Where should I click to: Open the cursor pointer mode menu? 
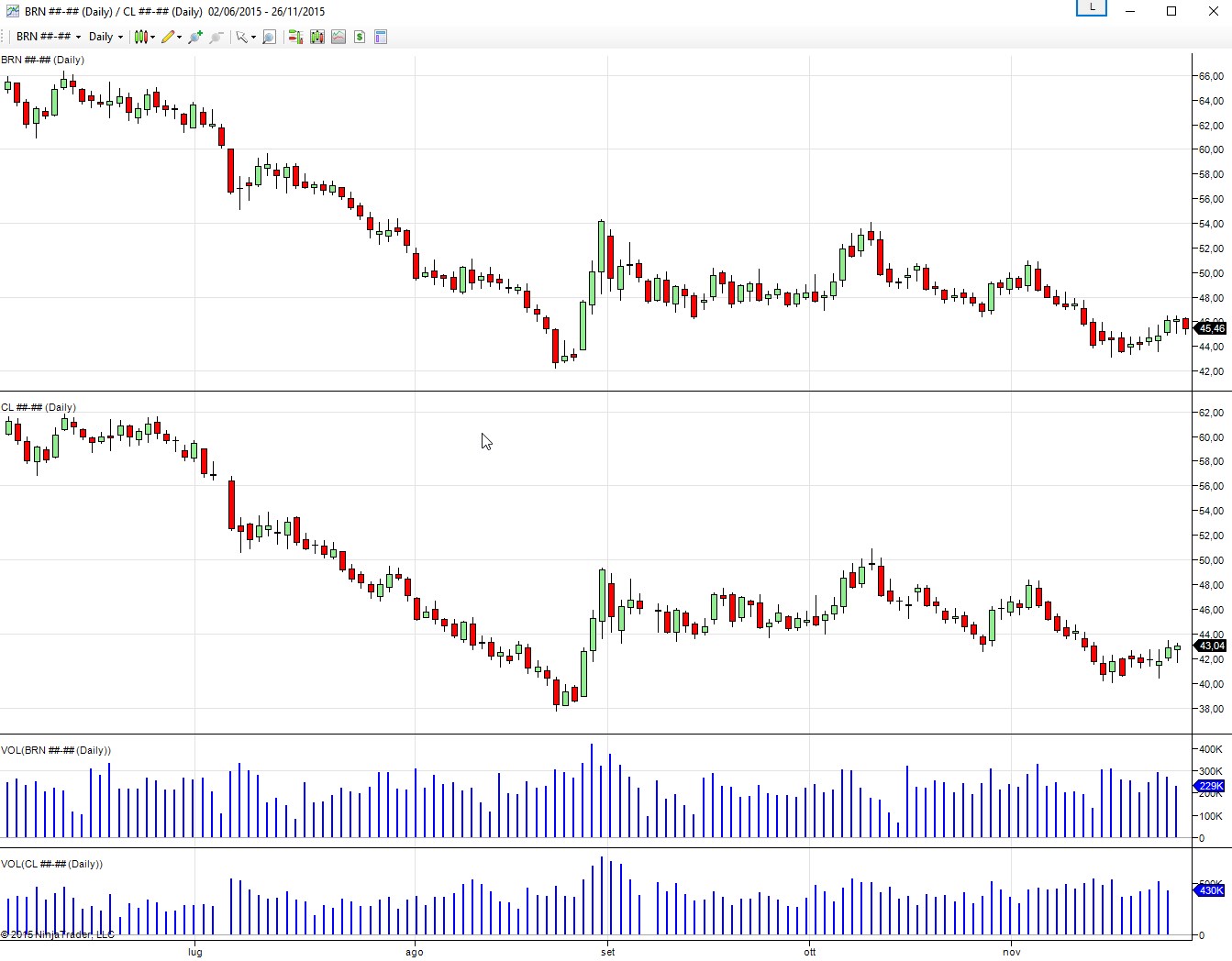coord(245,37)
